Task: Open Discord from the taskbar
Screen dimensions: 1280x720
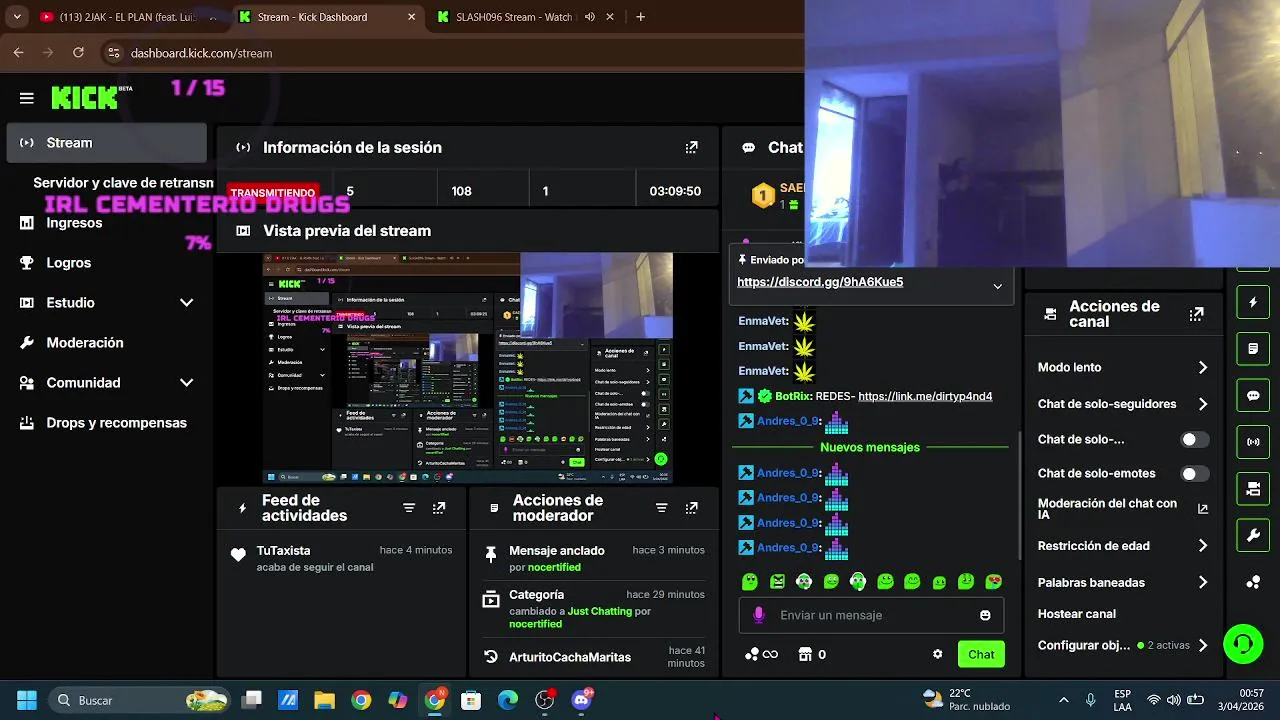Action: click(x=581, y=700)
